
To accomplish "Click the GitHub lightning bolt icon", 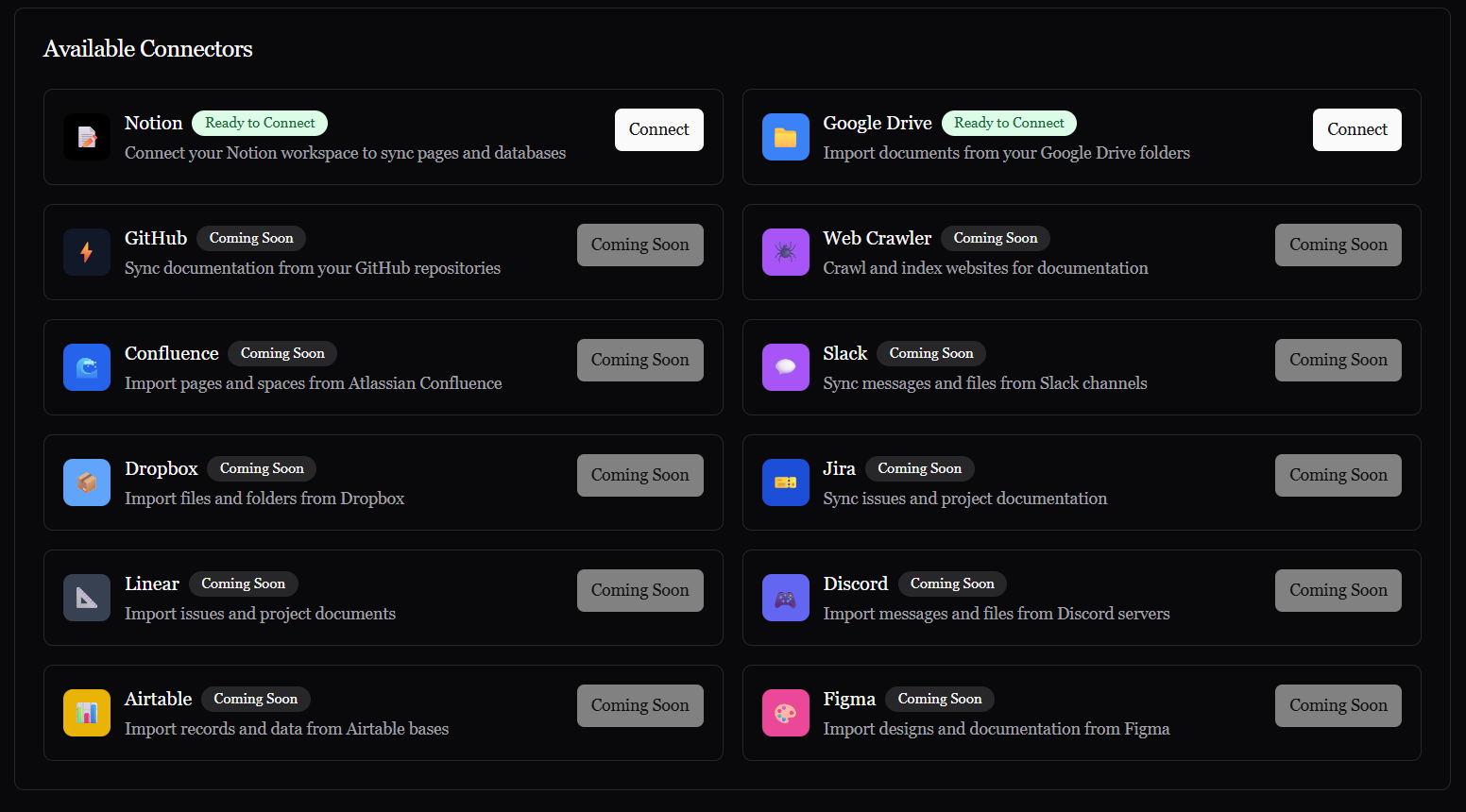I will point(87,252).
